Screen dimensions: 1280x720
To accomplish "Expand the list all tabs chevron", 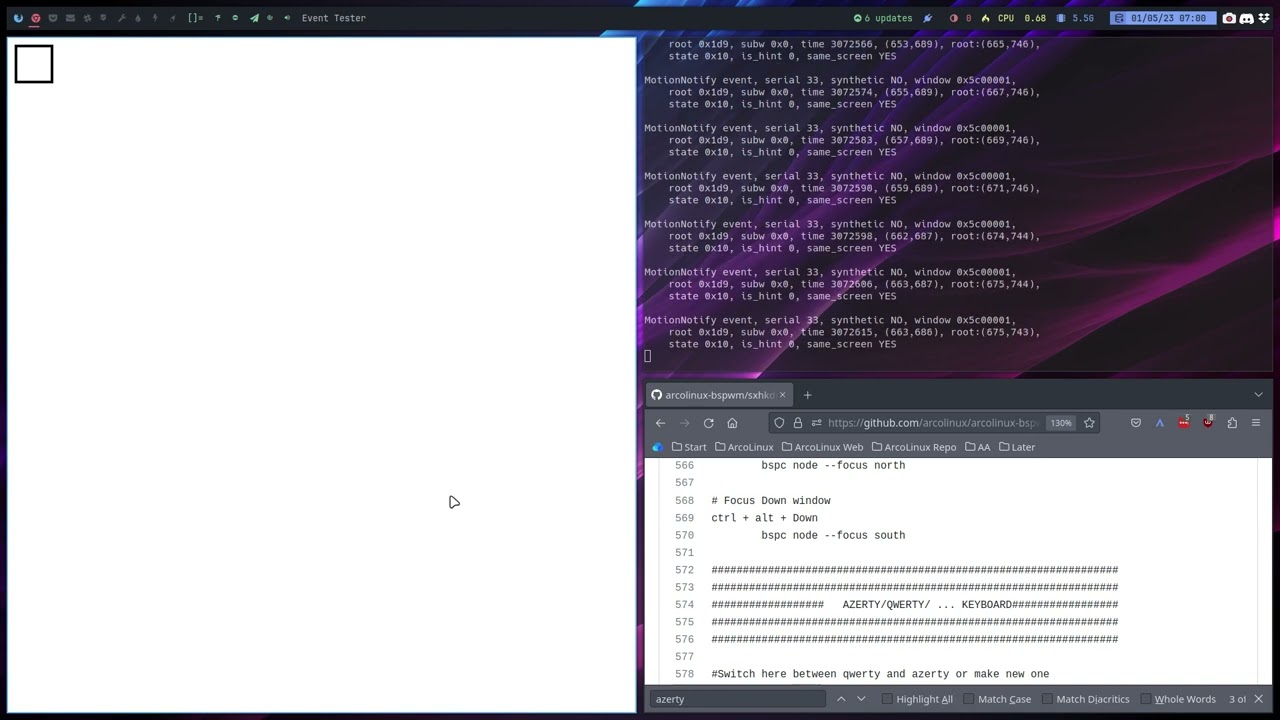I will pos(1258,395).
